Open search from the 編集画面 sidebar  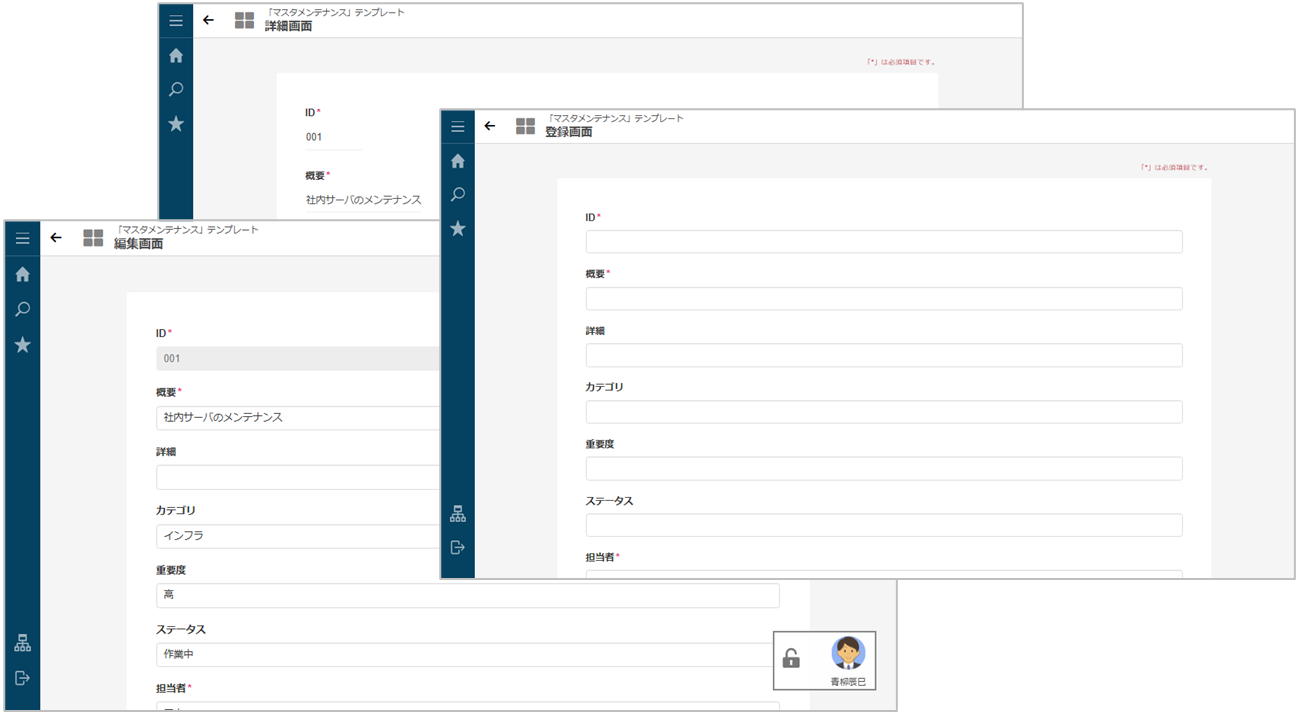(x=23, y=309)
